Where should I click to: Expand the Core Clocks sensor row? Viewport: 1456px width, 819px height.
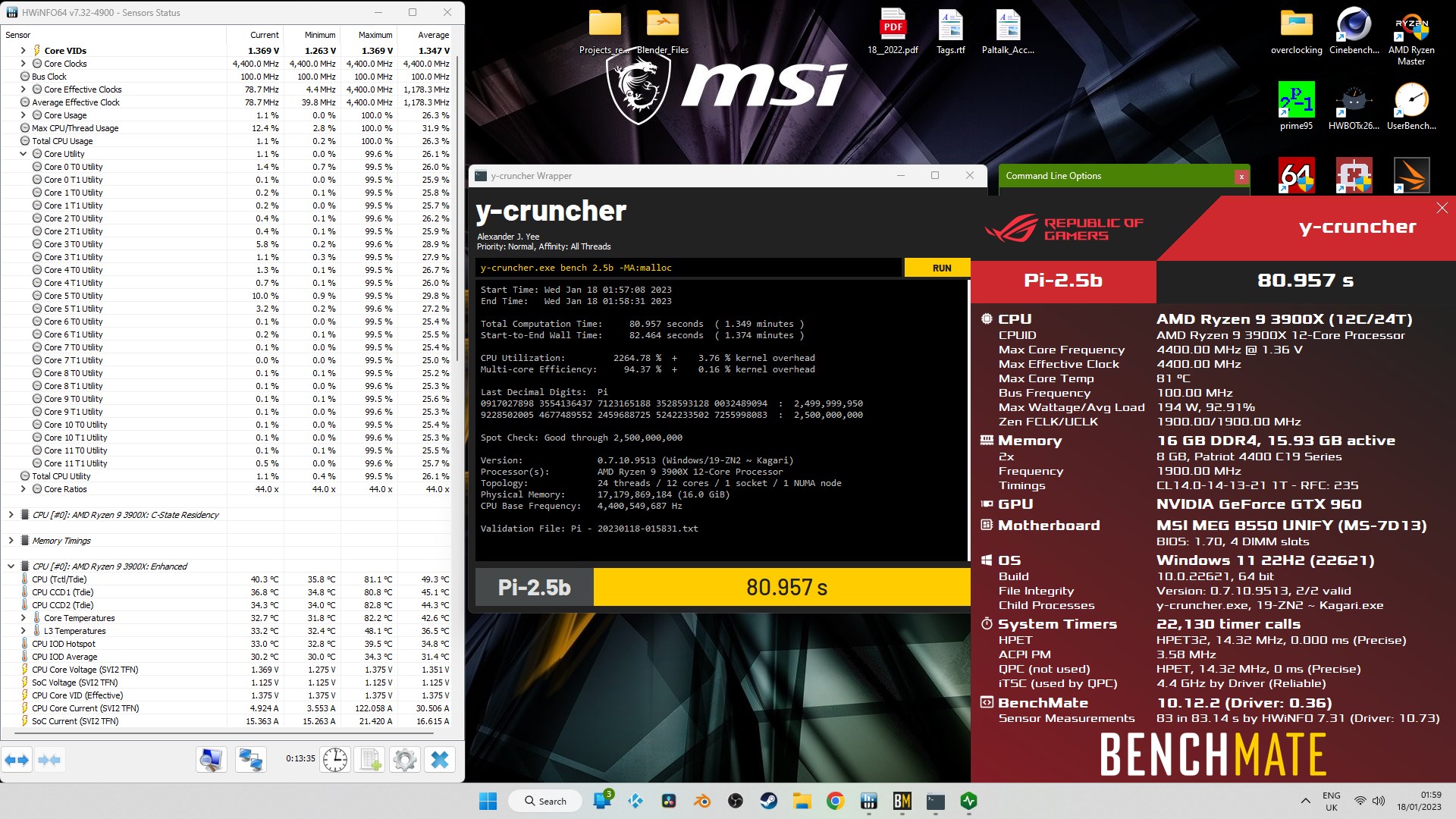[23, 64]
